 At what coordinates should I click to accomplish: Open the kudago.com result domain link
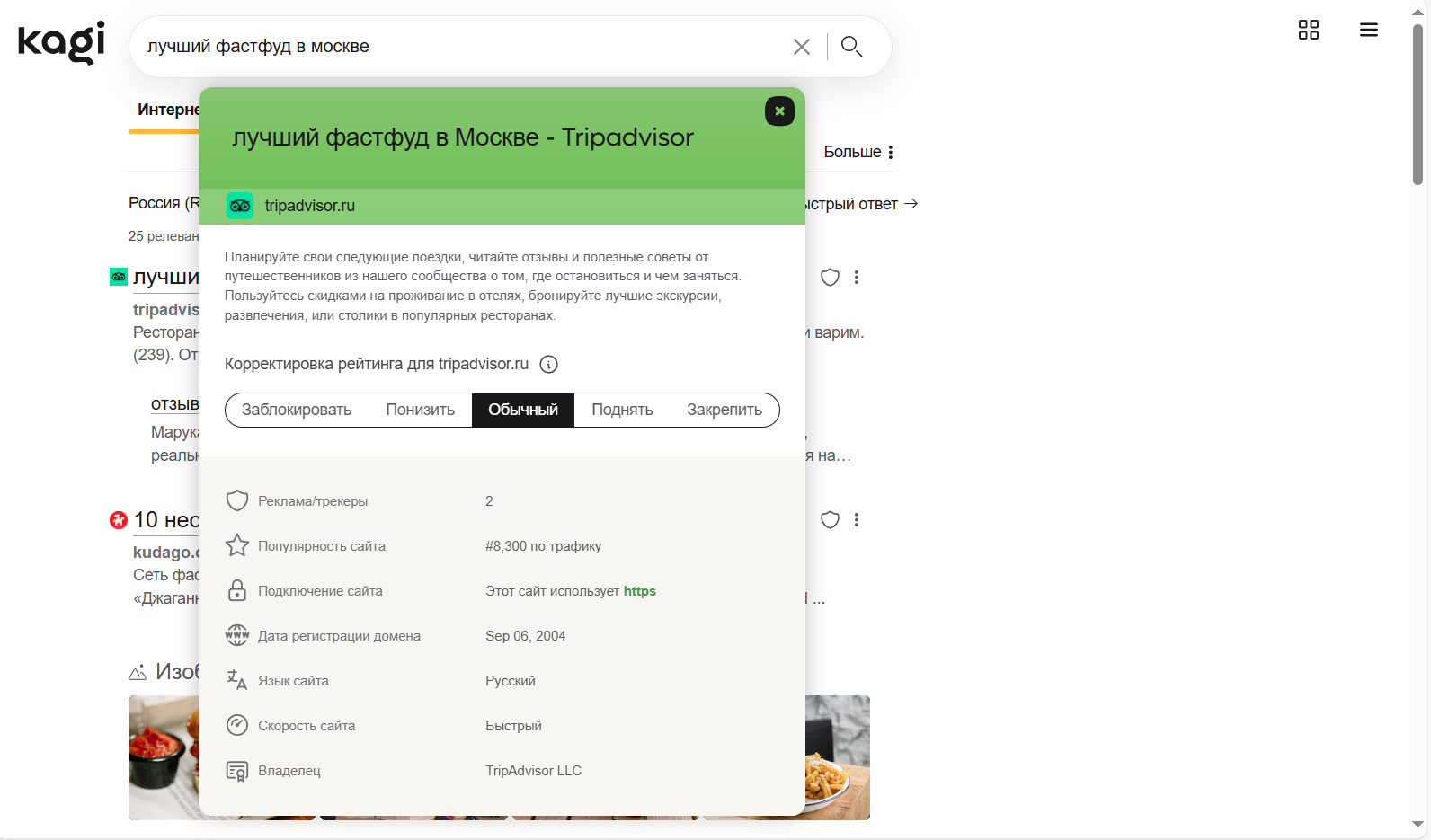coord(165,553)
